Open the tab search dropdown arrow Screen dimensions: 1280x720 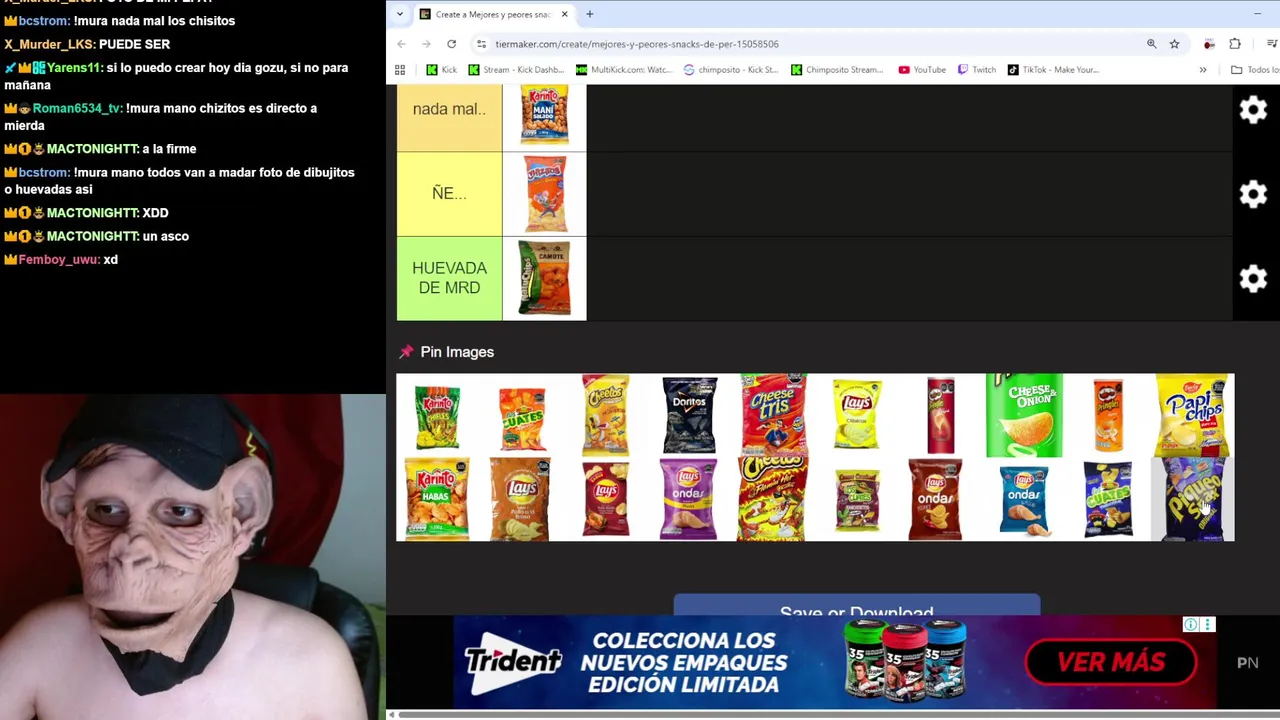click(x=400, y=14)
